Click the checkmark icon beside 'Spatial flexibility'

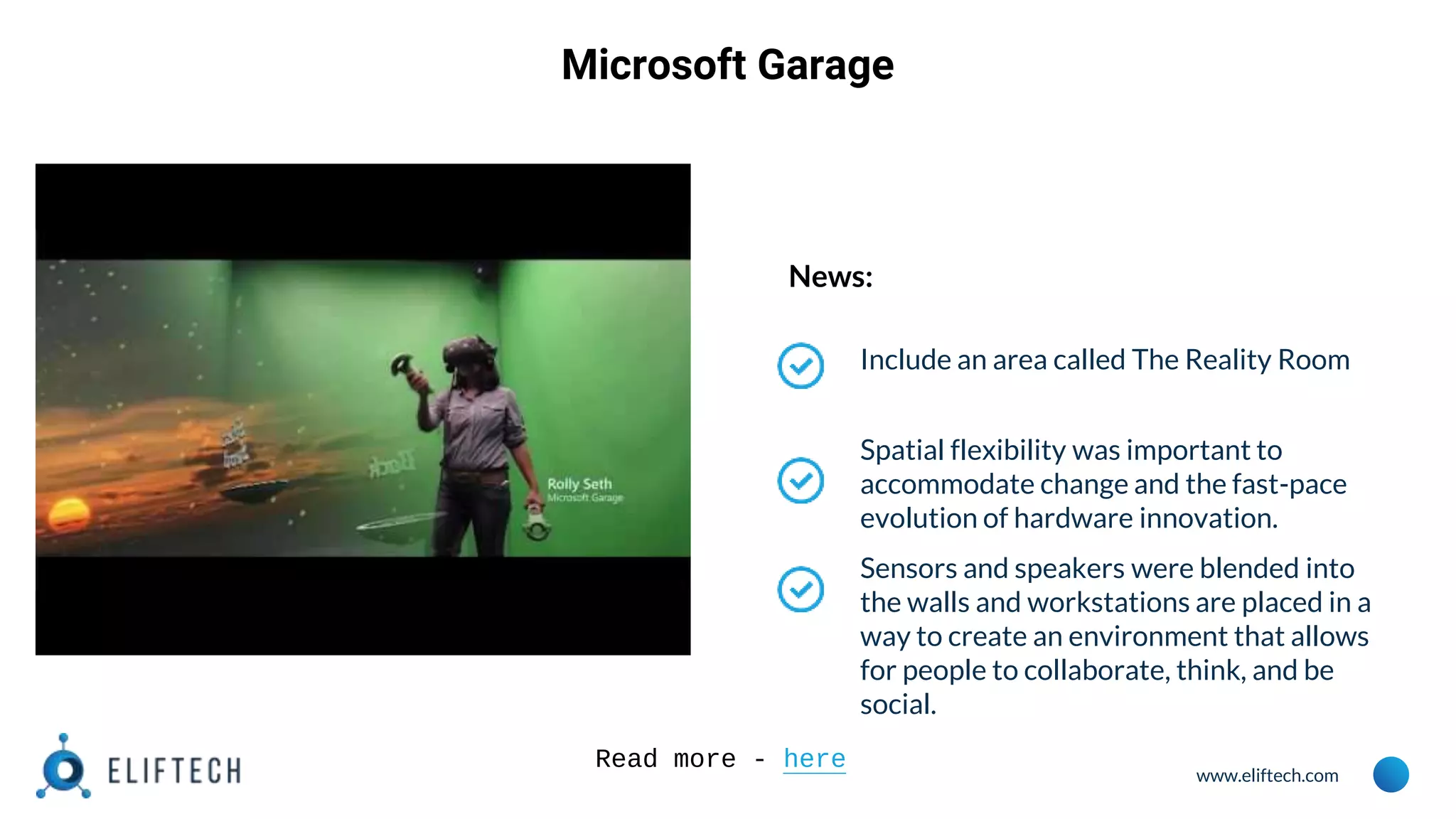(801, 481)
